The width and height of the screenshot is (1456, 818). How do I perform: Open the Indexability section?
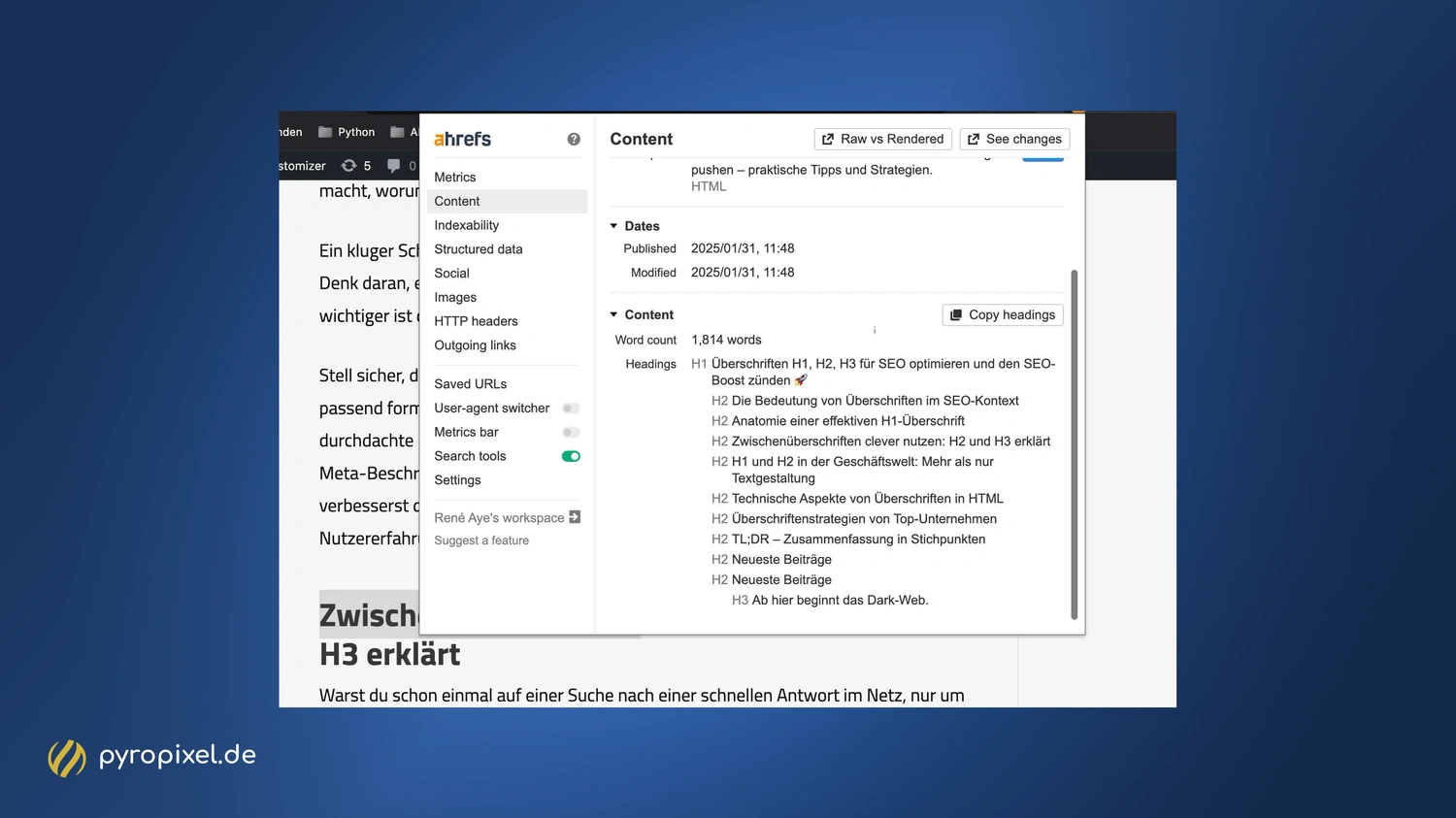click(x=467, y=225)
